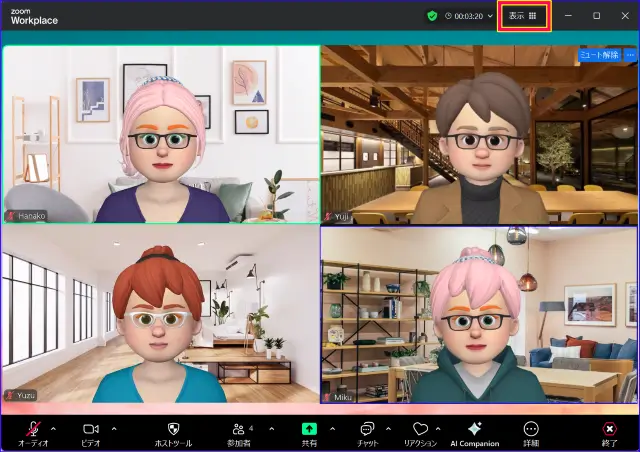Expand the arrow beside 参加者

coord(271,427)
